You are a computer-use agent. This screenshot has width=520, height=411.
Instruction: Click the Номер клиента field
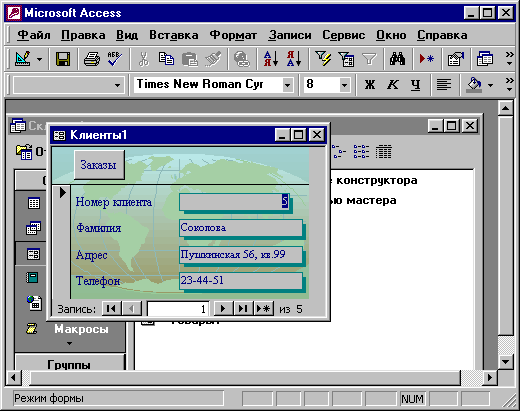click(234, 201)
